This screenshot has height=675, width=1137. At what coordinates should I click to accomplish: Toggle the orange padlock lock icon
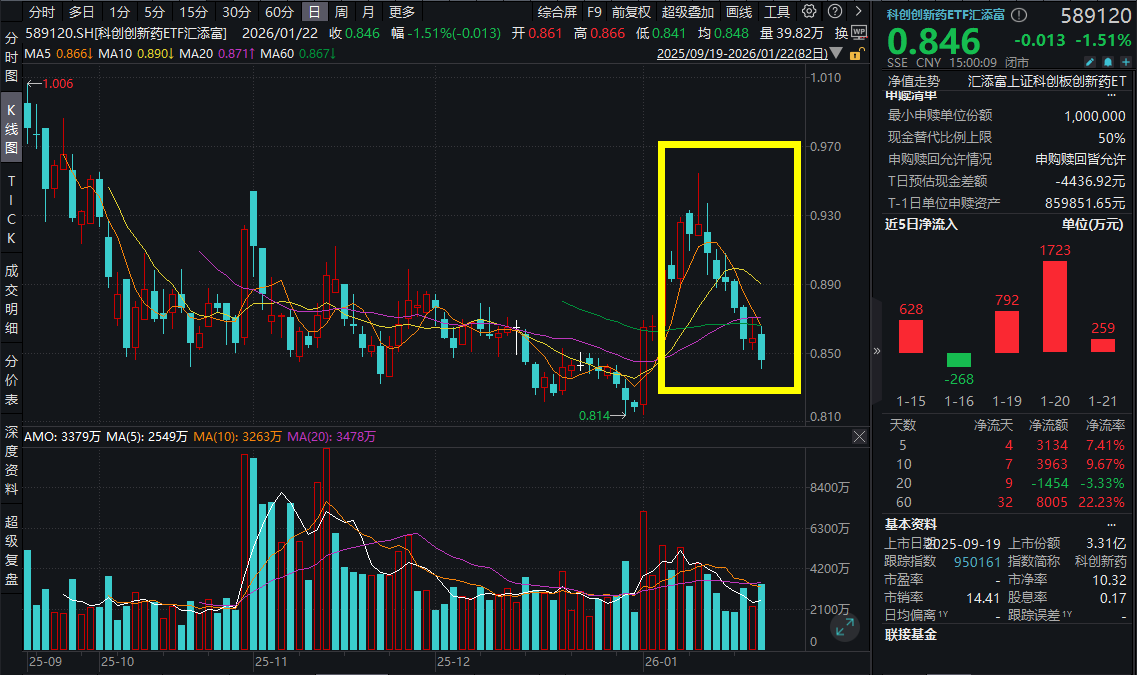(x=857, y=53)
